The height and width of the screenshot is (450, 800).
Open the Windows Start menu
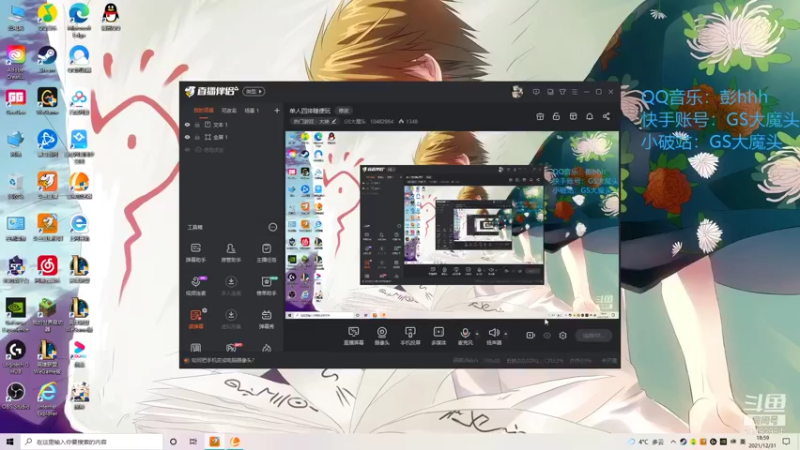(x=9, y=441)
